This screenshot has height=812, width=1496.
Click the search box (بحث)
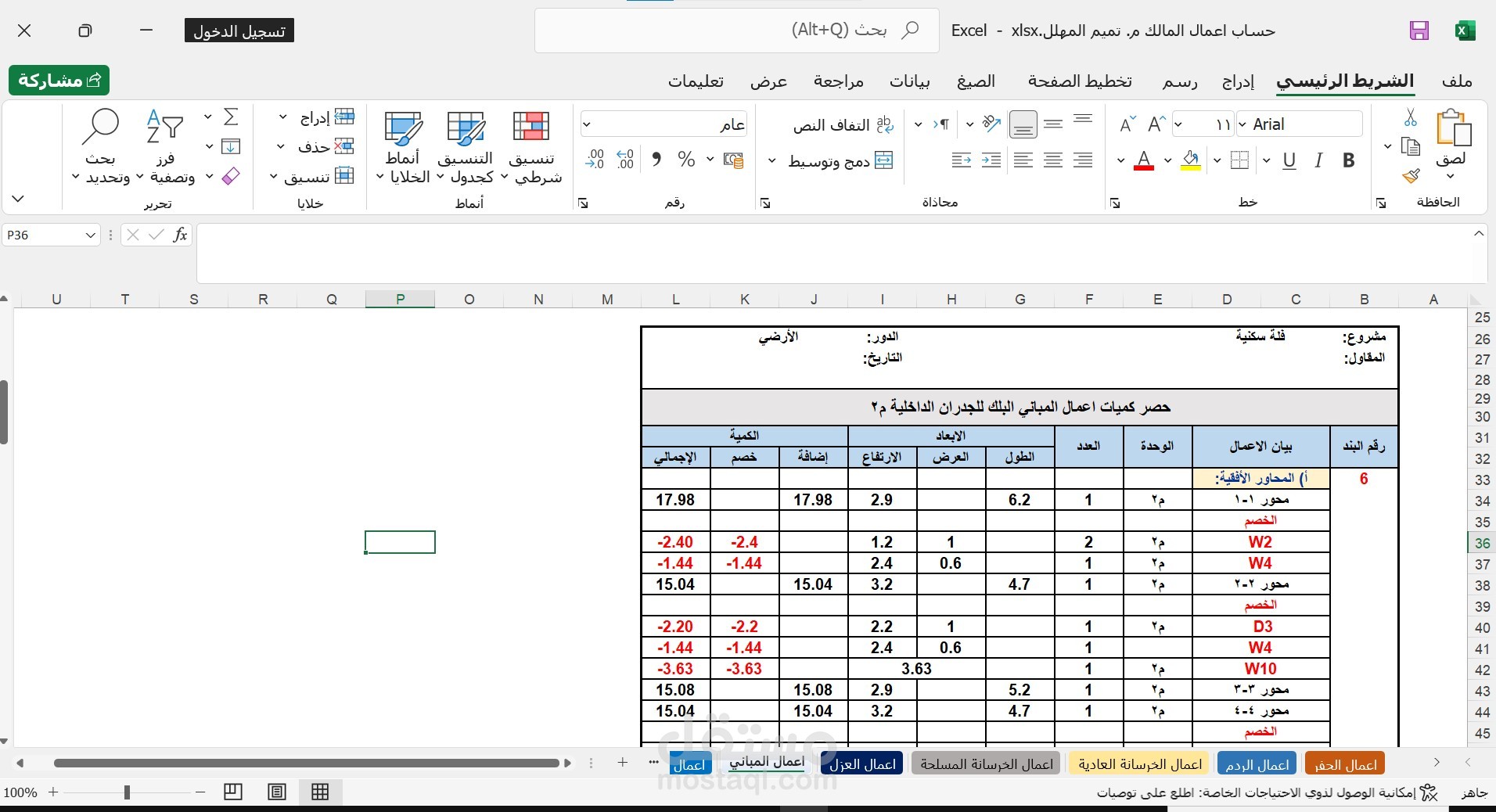[736, 31]
